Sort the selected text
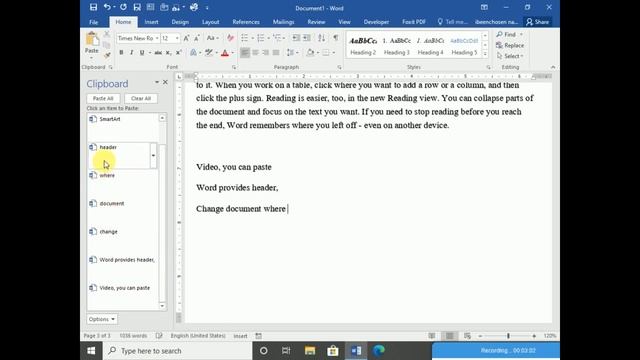The image size is (640, 360). (x=322, y=38)
